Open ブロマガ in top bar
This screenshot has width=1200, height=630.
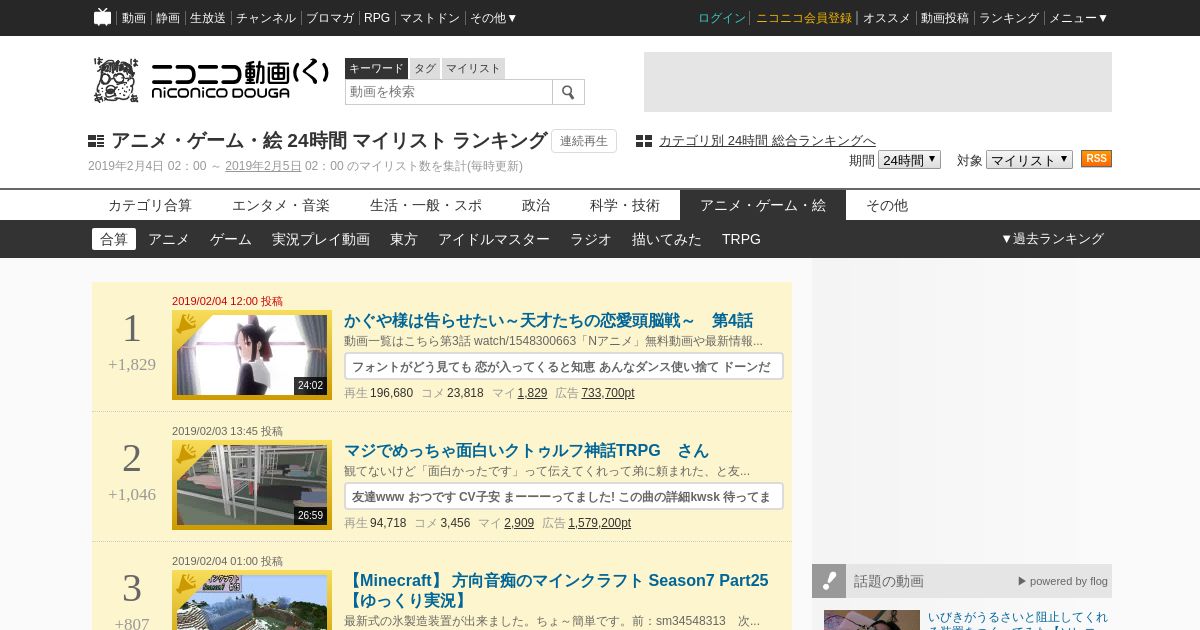tap(330, 18)
